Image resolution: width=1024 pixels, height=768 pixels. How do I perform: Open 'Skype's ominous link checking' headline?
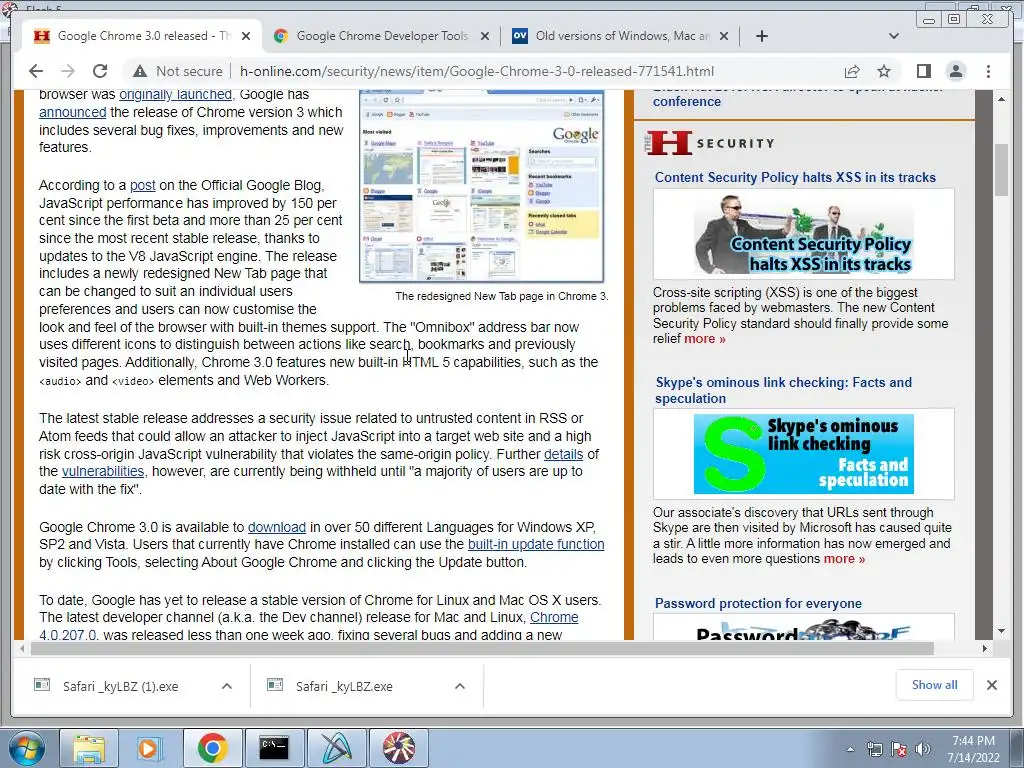coord(784,391)
